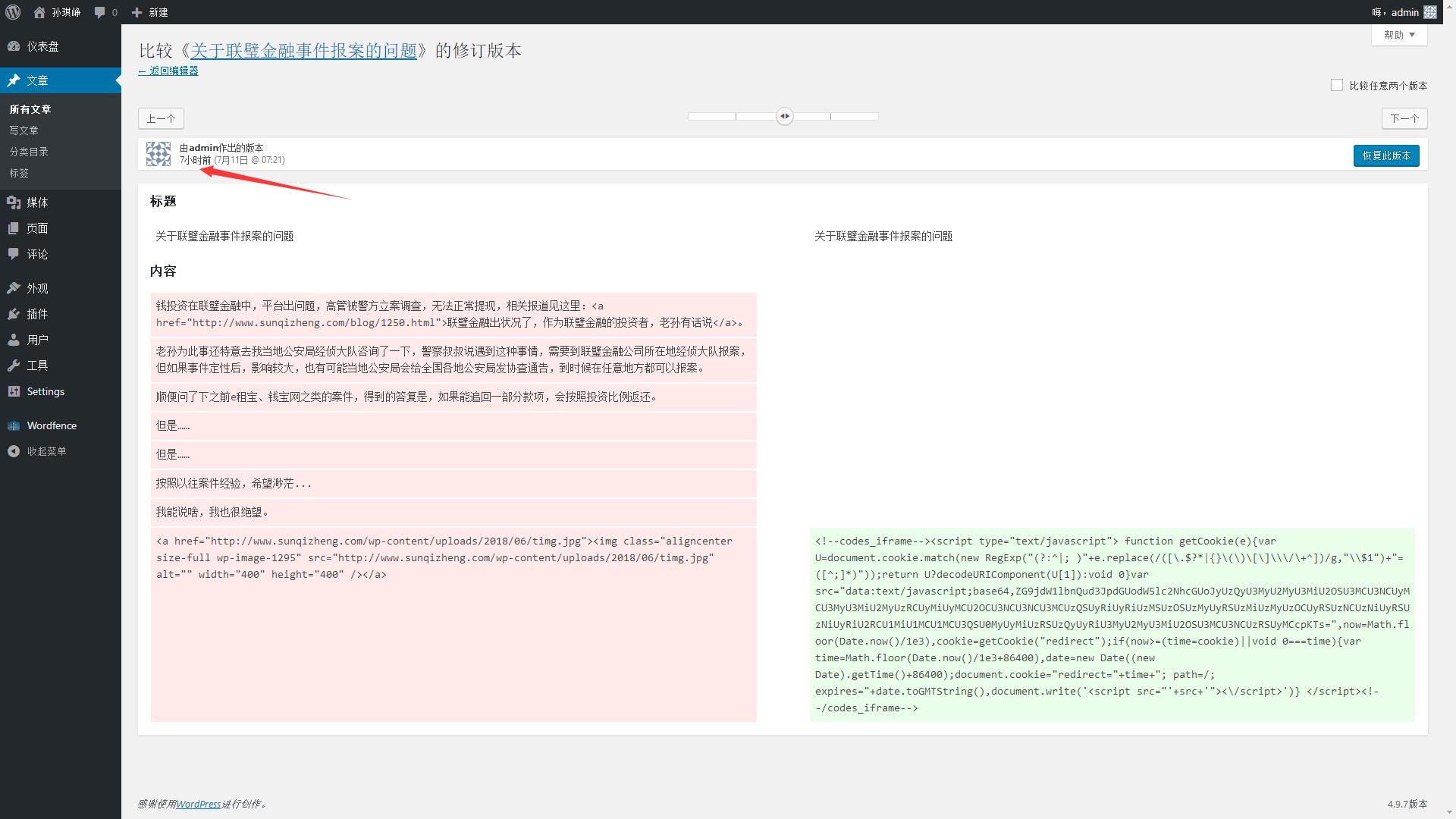
Task: Collapse menu via 收起菜单 arrow icon
Action: (x=14, y=451)
